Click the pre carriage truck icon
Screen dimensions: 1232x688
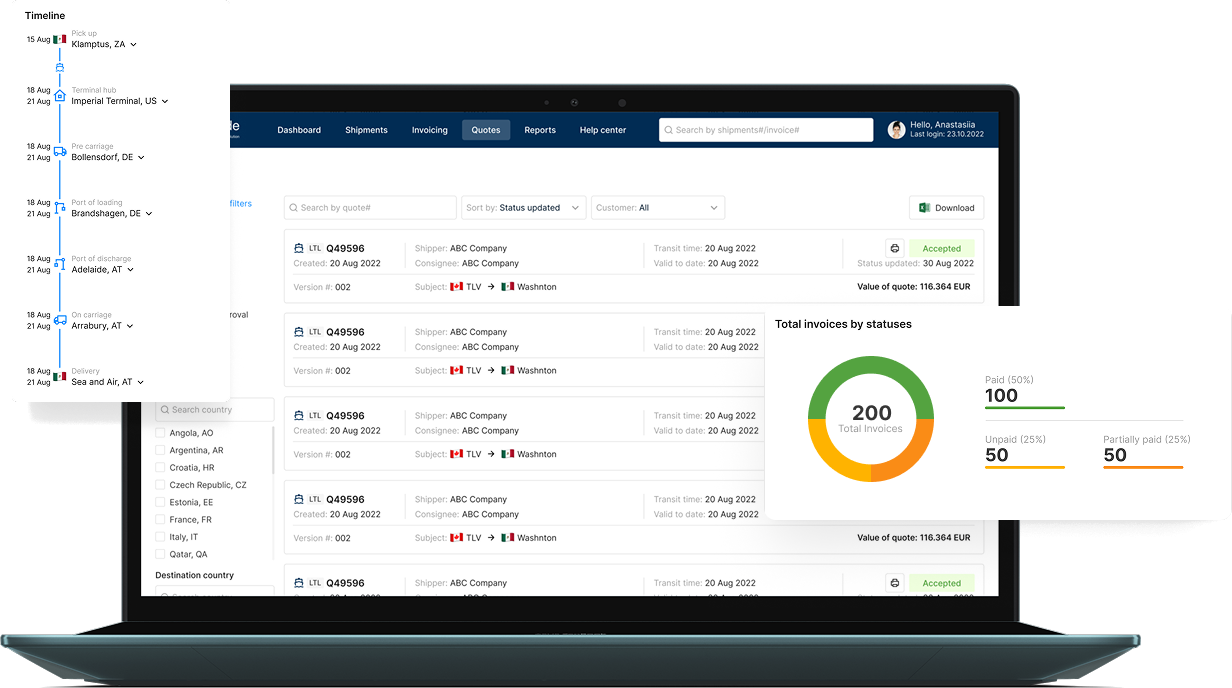[60, 152]
